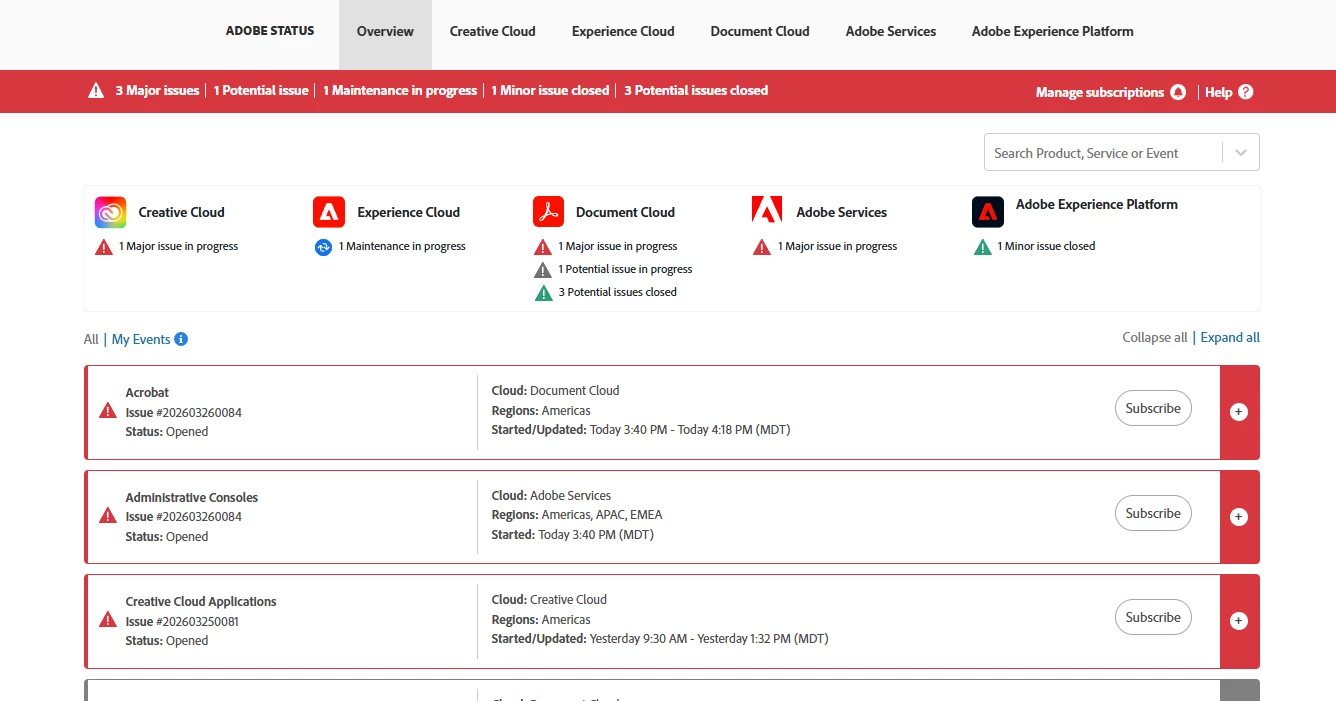Screen dimensions: 1336x701
Task: Click the Experience Cloud blue maintenance icon
Action: point(323,247)
